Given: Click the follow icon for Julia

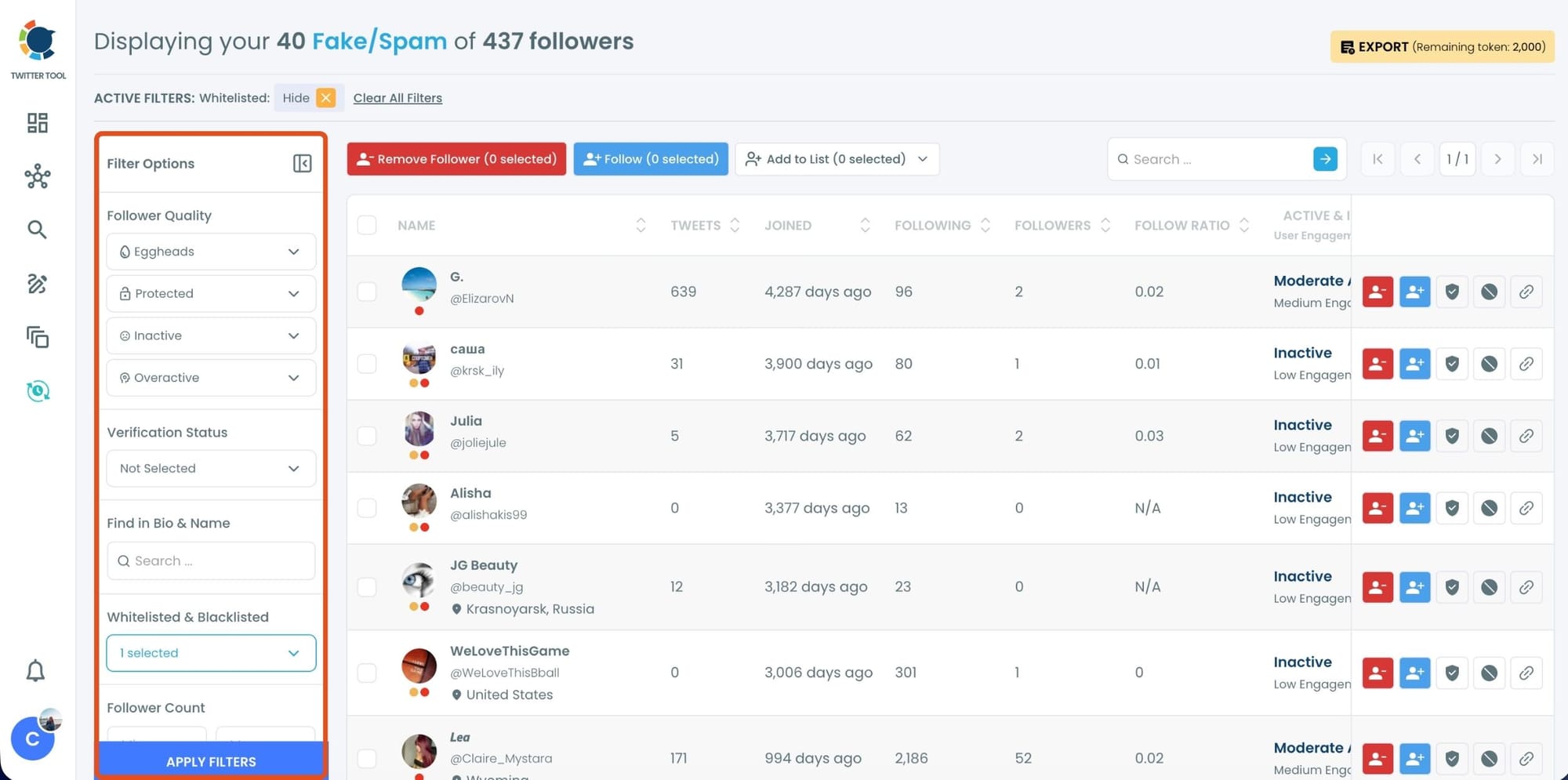Looking at the screenshot, I should (1414, 436).
